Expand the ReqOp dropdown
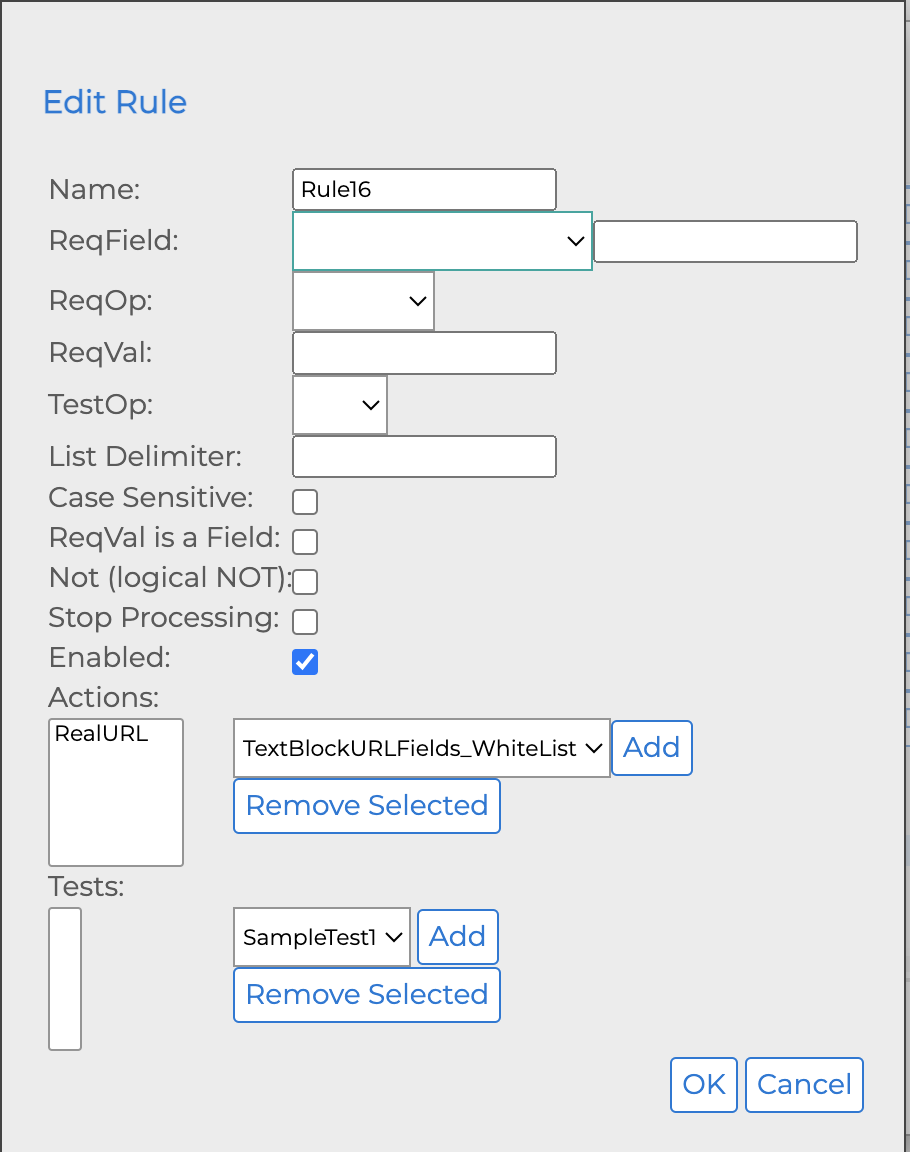910x1152 pixels. [x=363, y=301]
